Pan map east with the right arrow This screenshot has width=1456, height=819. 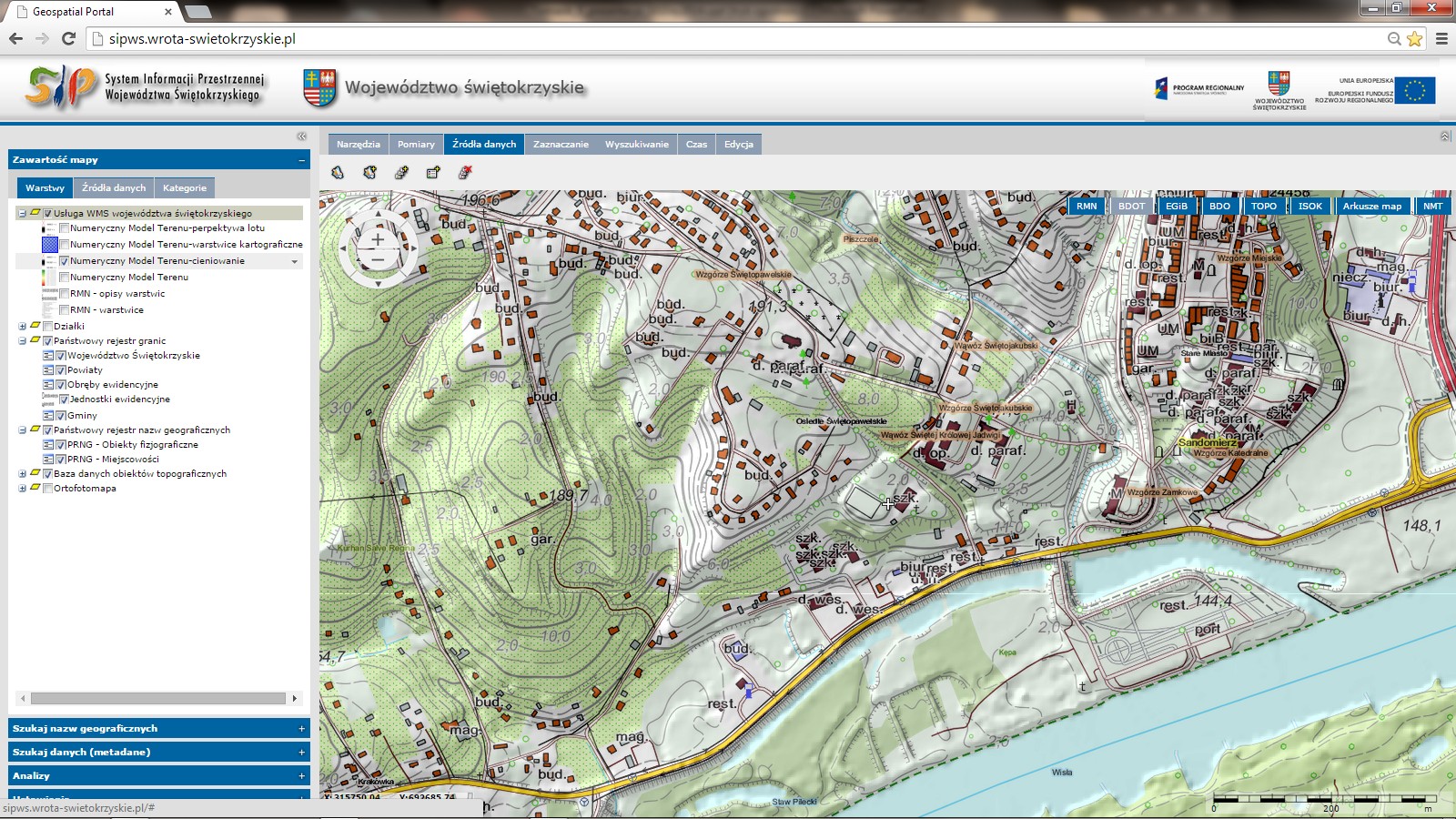412,248
